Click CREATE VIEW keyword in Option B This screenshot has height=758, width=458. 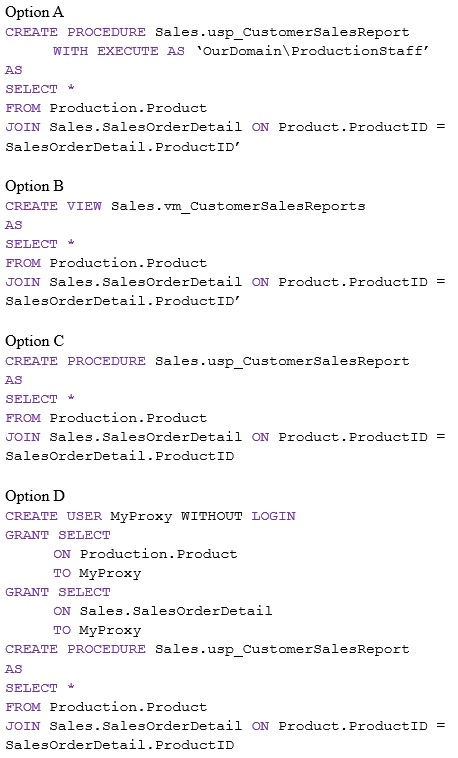tap(54, 206)
